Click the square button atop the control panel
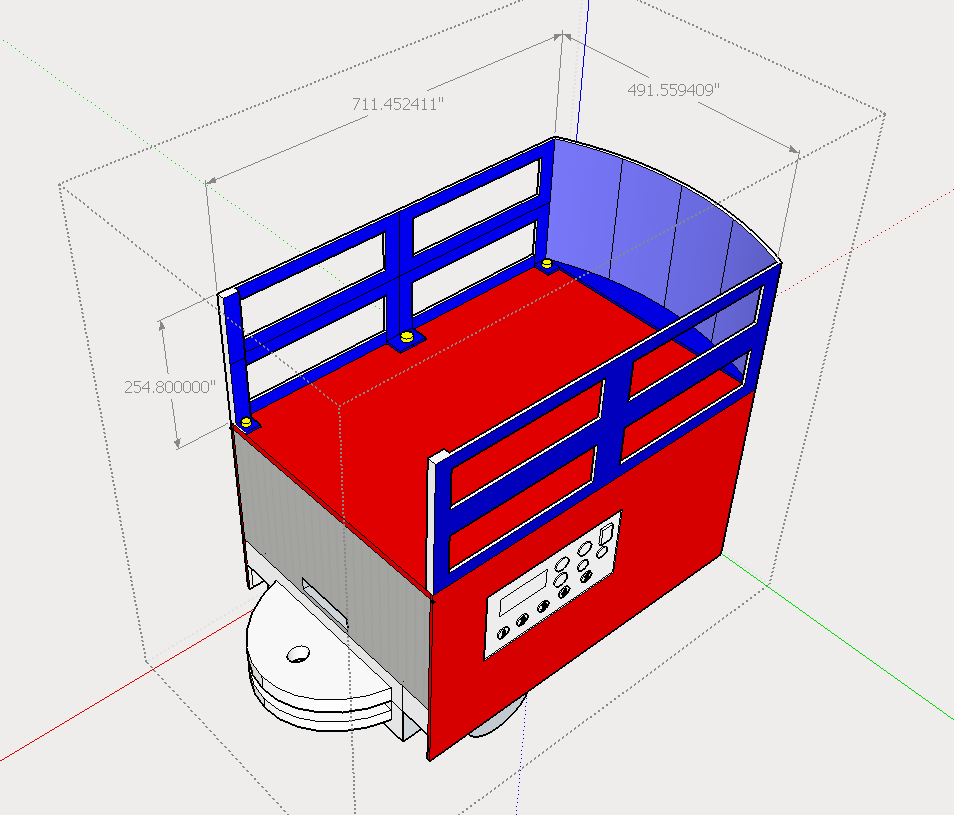Viewport: 954px width, 815px height. click(x=606, y=534)
